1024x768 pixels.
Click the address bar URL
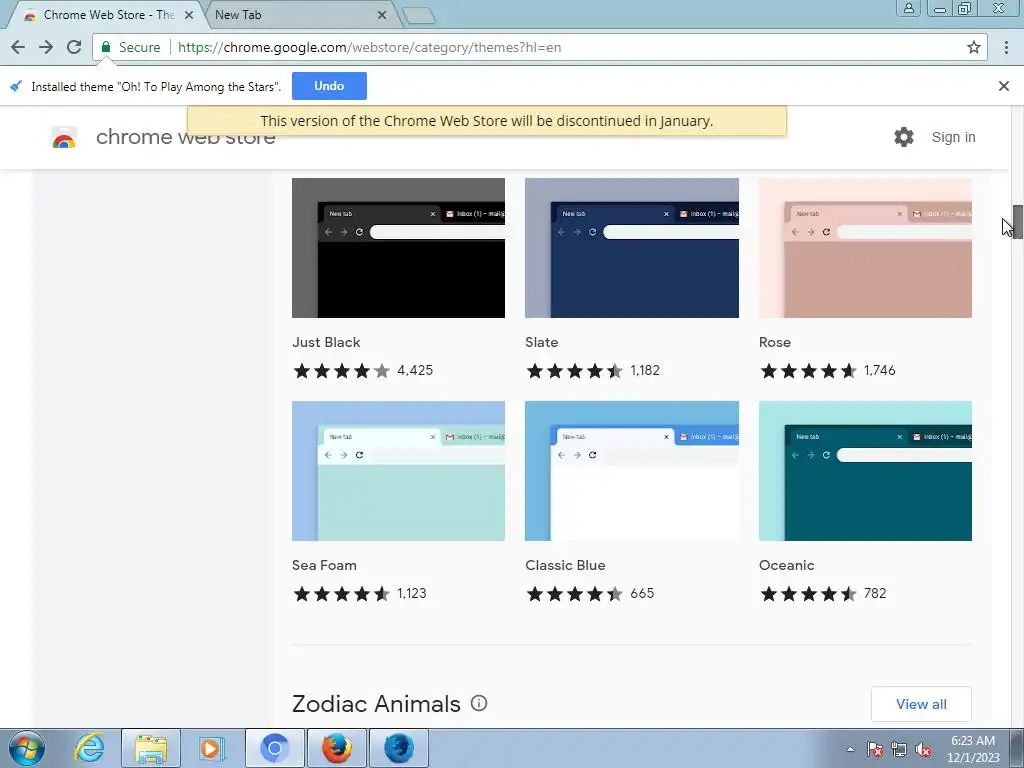point(370,47)
